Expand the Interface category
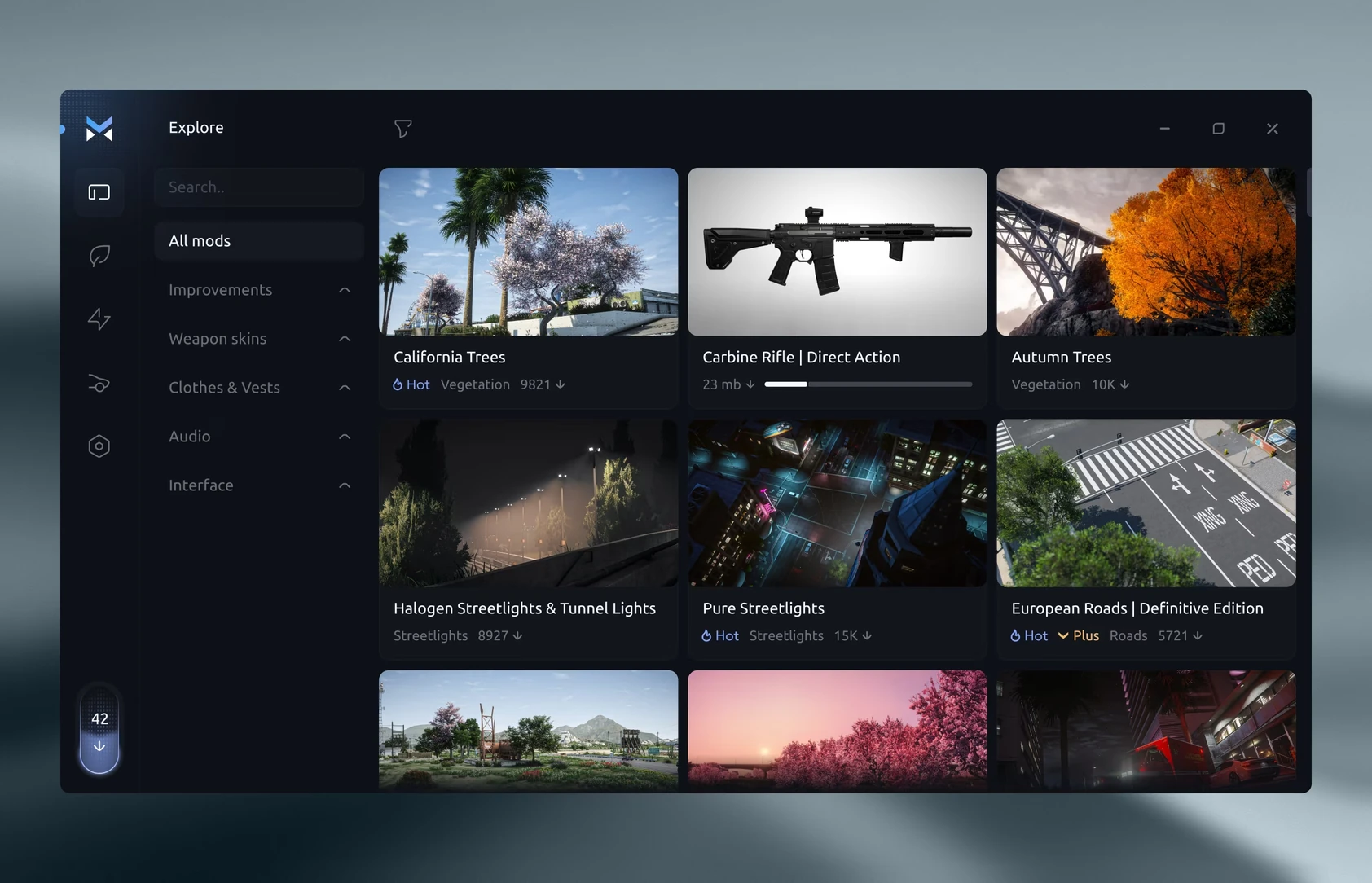 pos(259,485)
